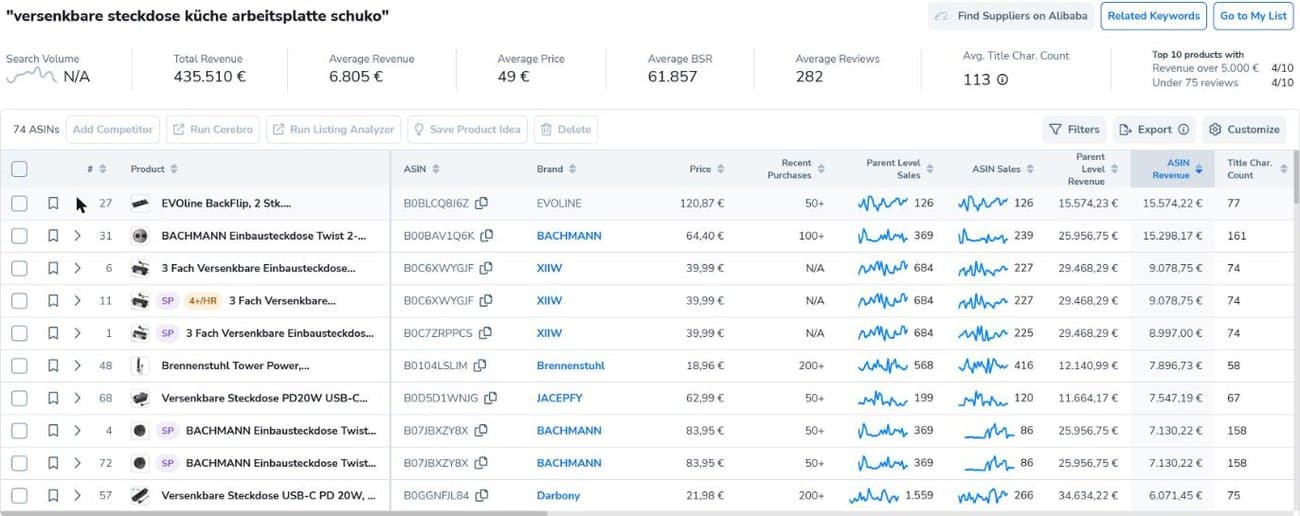Expand row 31 BACHMANN variations chevron

pyautogui.click(x=77, y=236)
